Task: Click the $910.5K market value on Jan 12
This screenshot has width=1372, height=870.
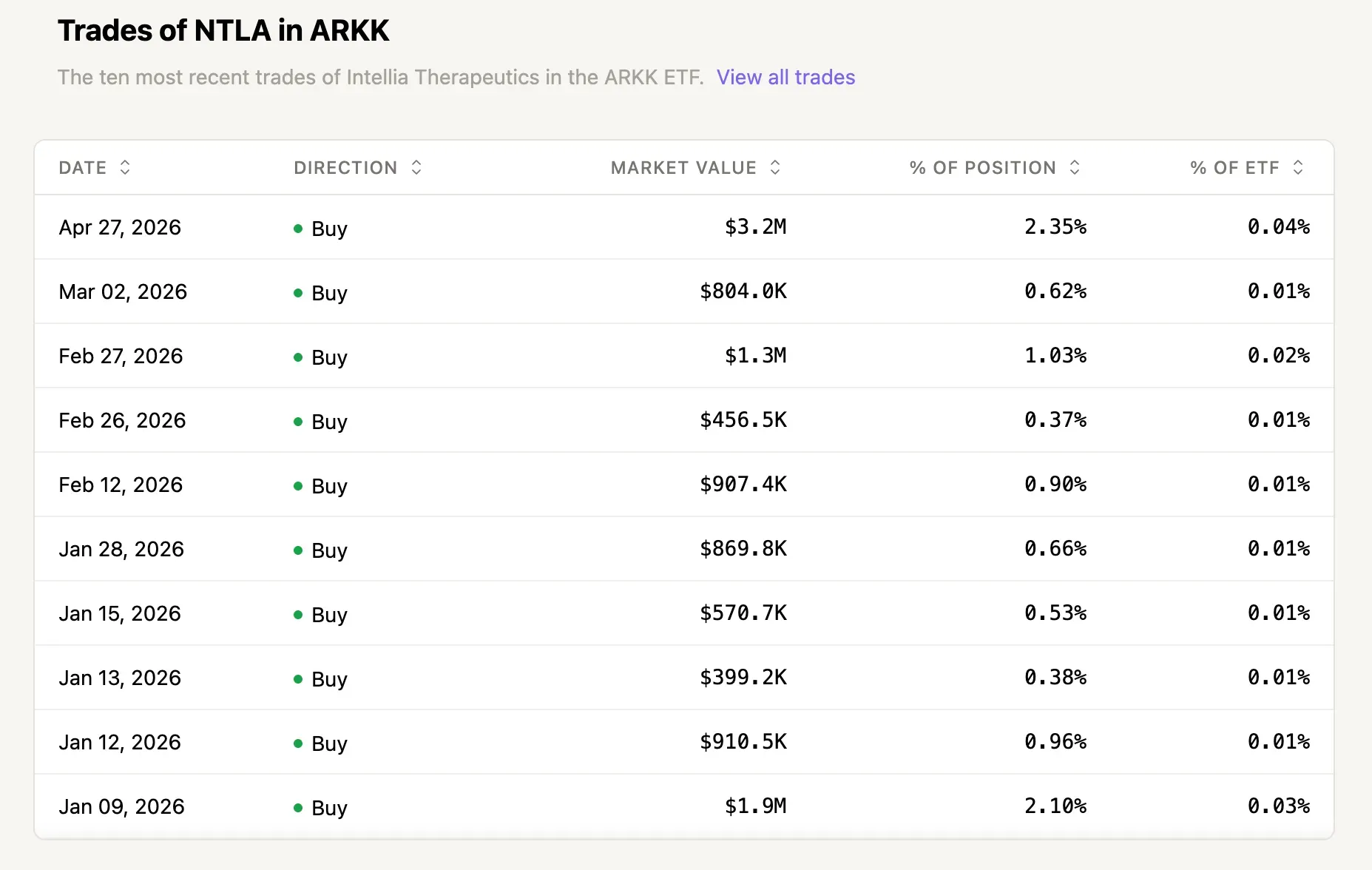Action: (743, 742)
